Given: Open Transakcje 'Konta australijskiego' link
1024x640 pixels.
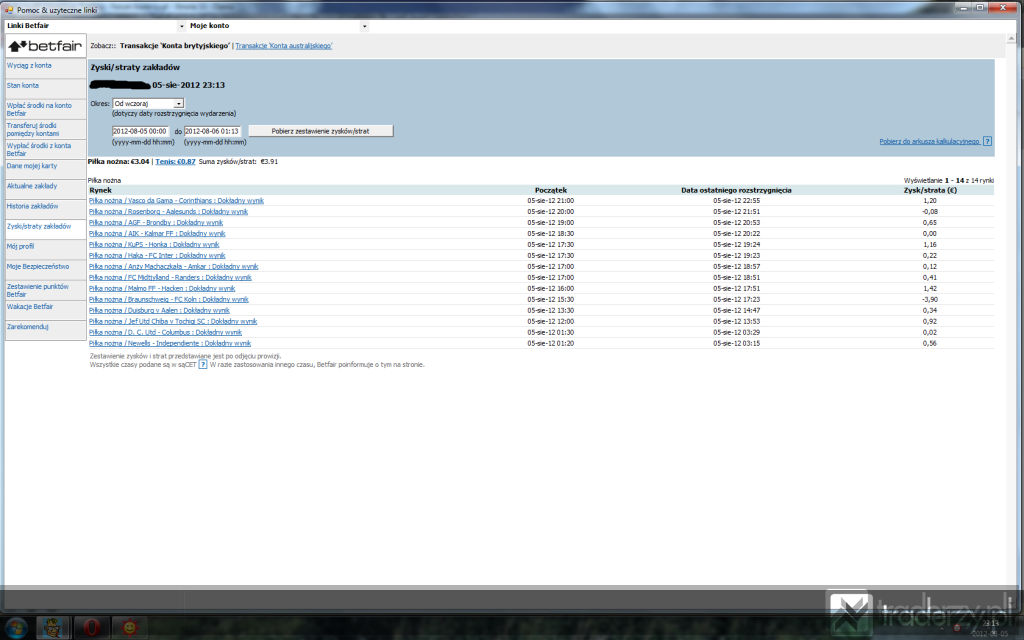Looking at the screenshot, I should pyautogui.click(x=283, y=46).
